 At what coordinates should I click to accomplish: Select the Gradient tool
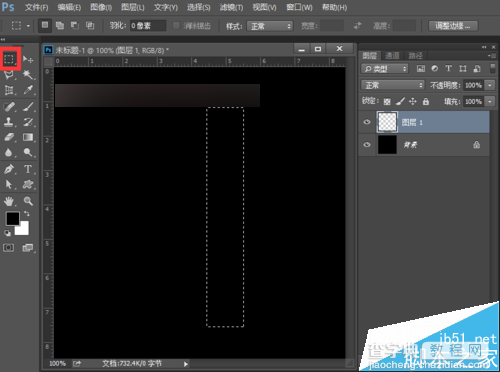point(28,137)
